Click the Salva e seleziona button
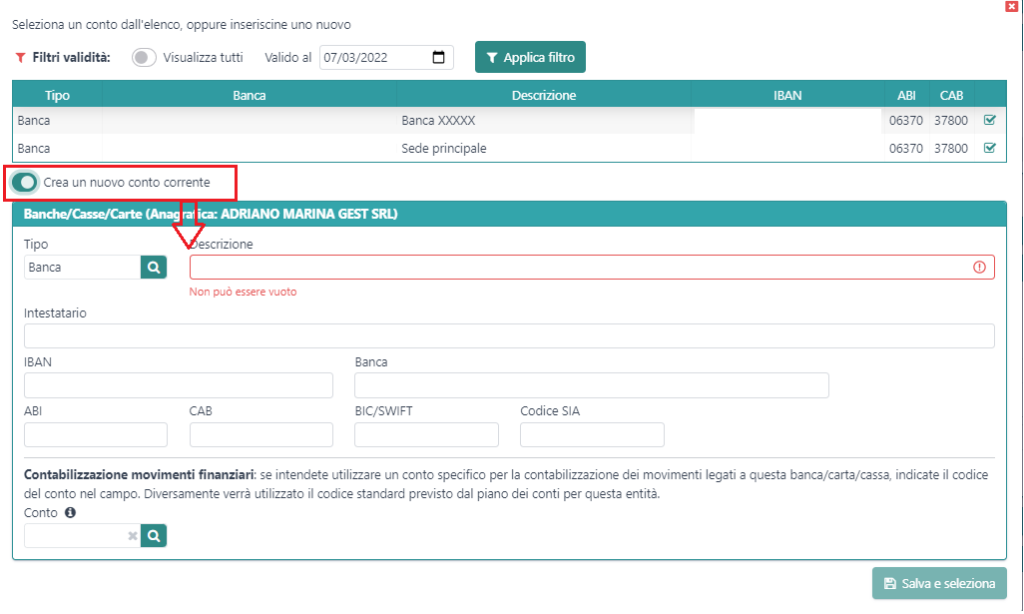The width and height of the screenshot is (1024, 614). click(939, 584)
